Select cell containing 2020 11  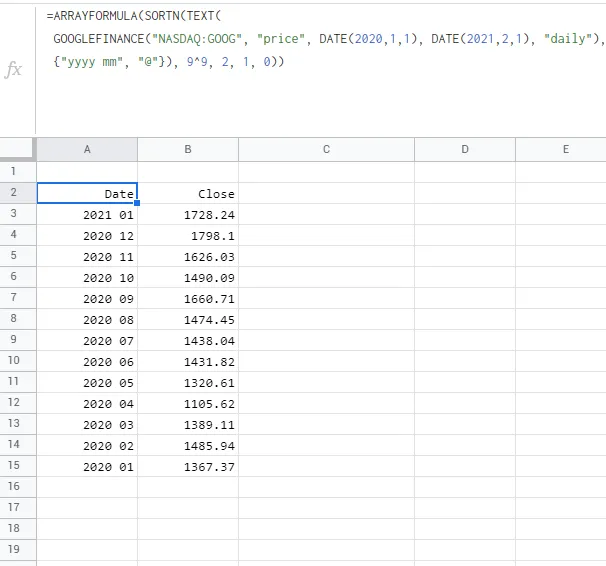tap(87, 256)
